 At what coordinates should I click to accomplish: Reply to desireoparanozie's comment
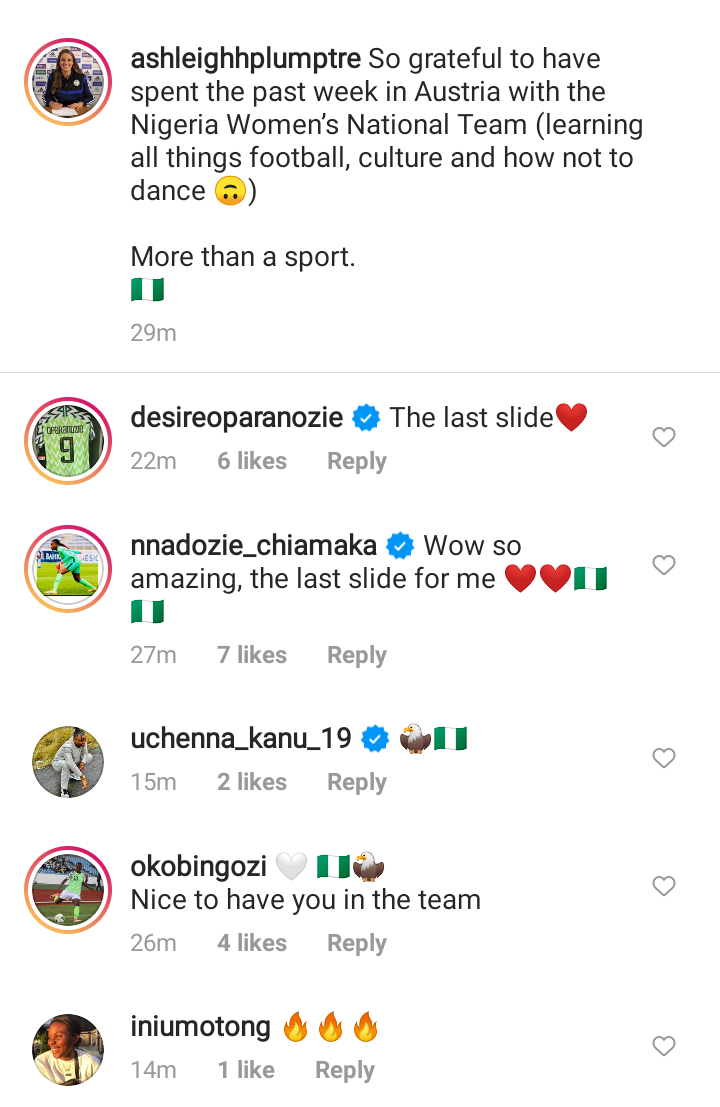[x=356, y=461]
